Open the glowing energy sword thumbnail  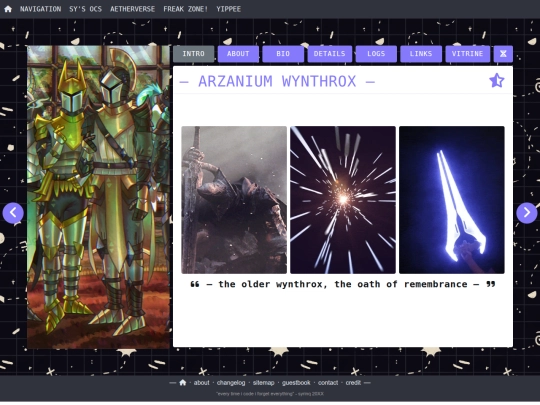click(451, 200)
